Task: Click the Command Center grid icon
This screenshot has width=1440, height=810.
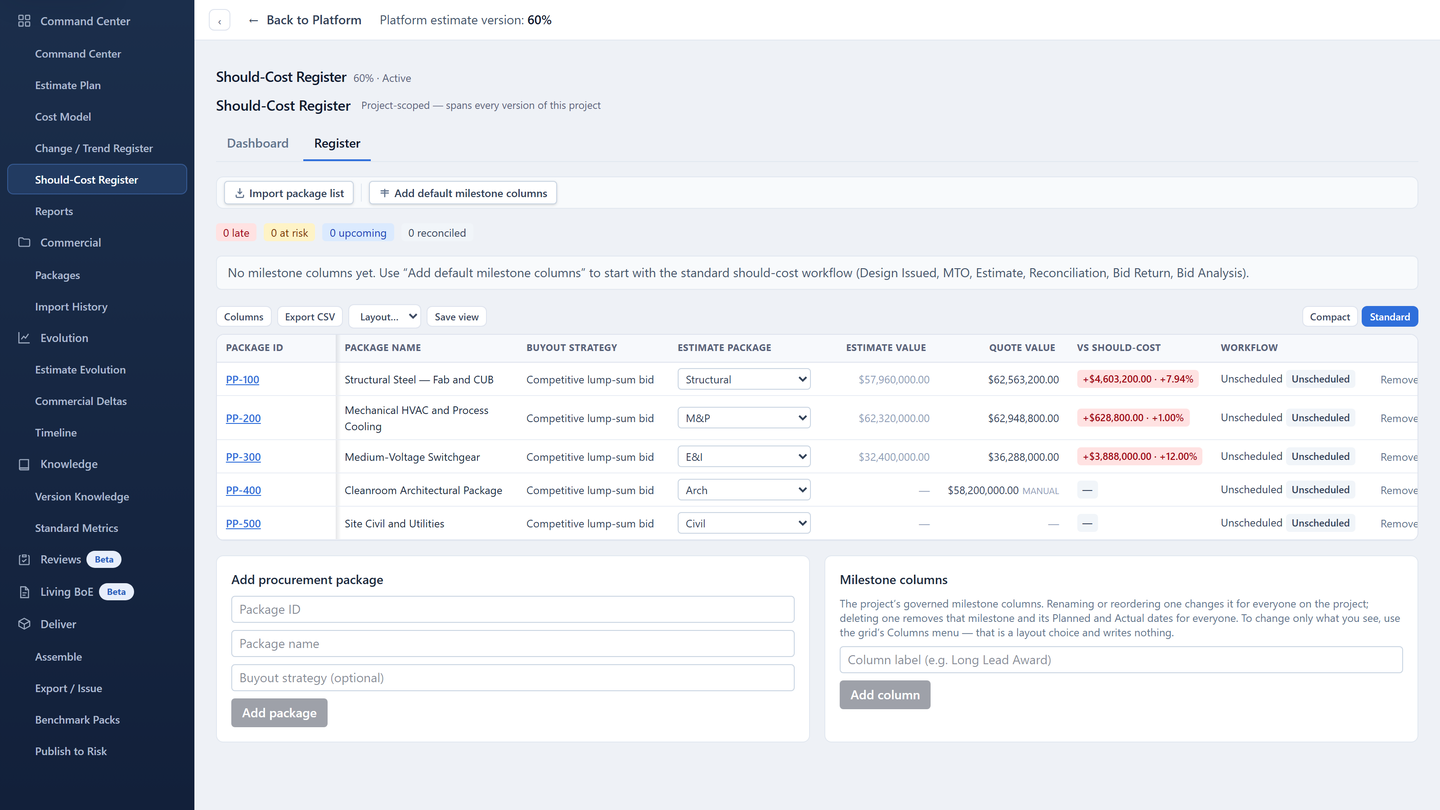Action: tap(24, 21)
